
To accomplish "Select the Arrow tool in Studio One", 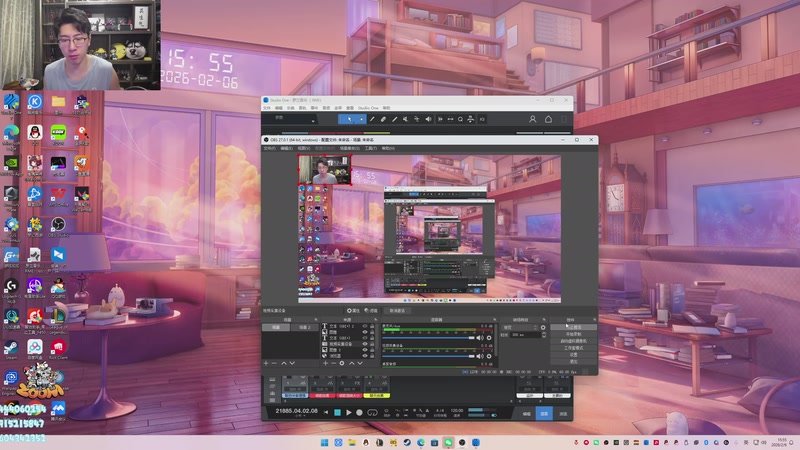I will pyautogui.click(x=349, y=119).
